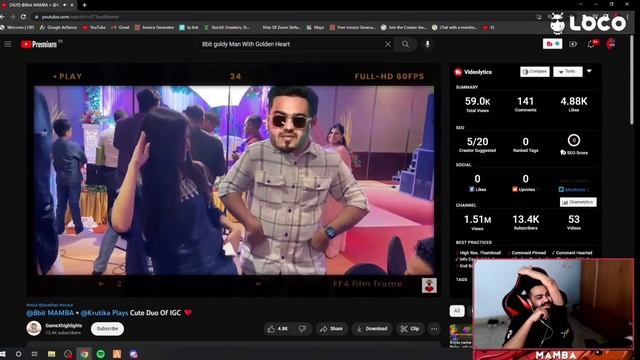Screen dimensions: 640x360
Task: Download the video
Action: click(x=372, y=329)
